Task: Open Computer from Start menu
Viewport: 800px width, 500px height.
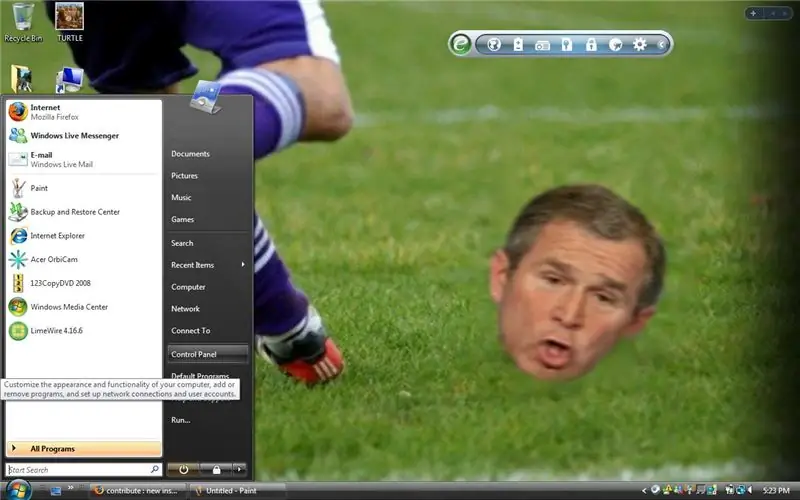Action: (x=208, y=287)
